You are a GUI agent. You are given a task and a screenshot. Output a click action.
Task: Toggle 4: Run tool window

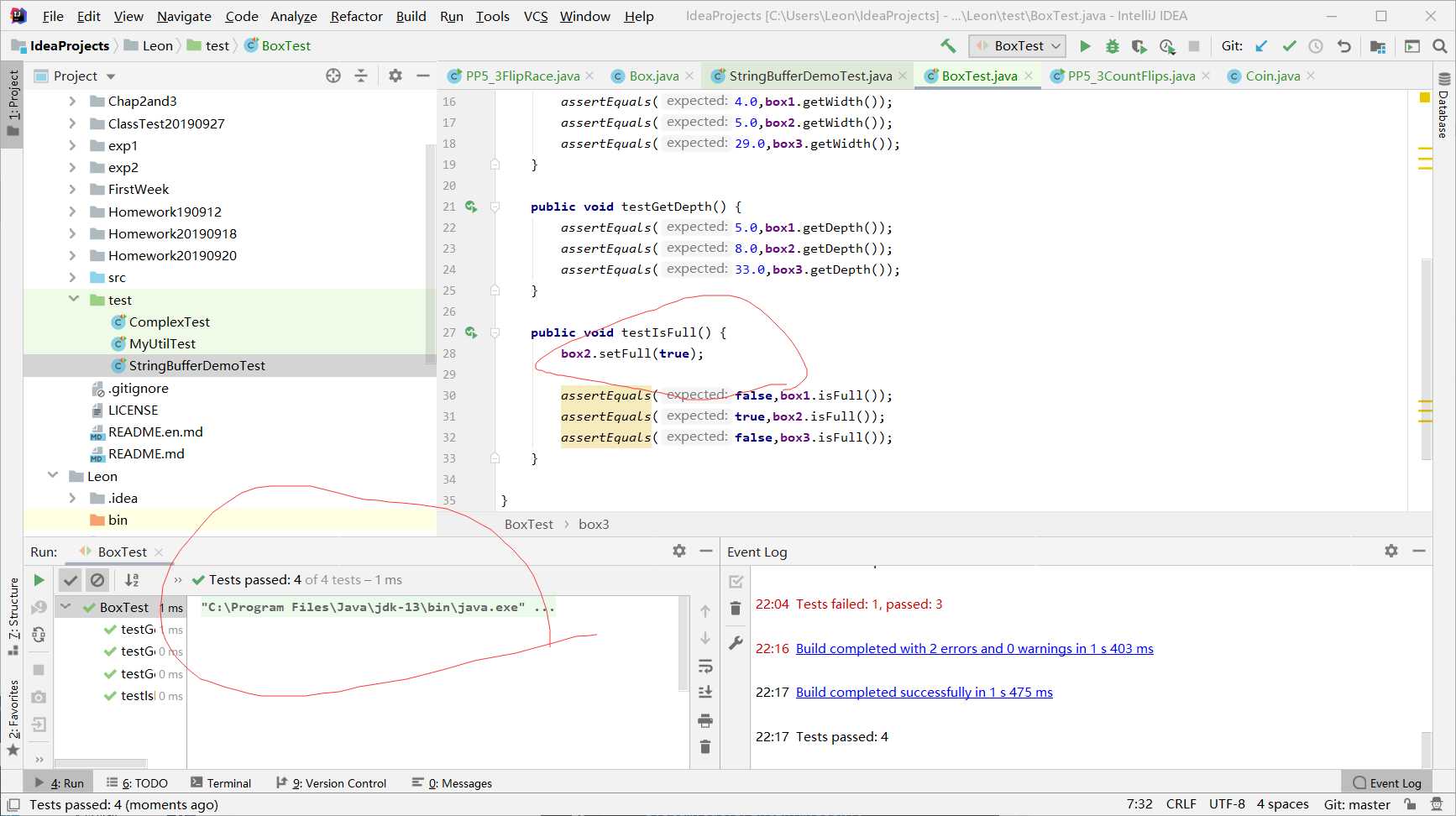[x=59, y=783]
